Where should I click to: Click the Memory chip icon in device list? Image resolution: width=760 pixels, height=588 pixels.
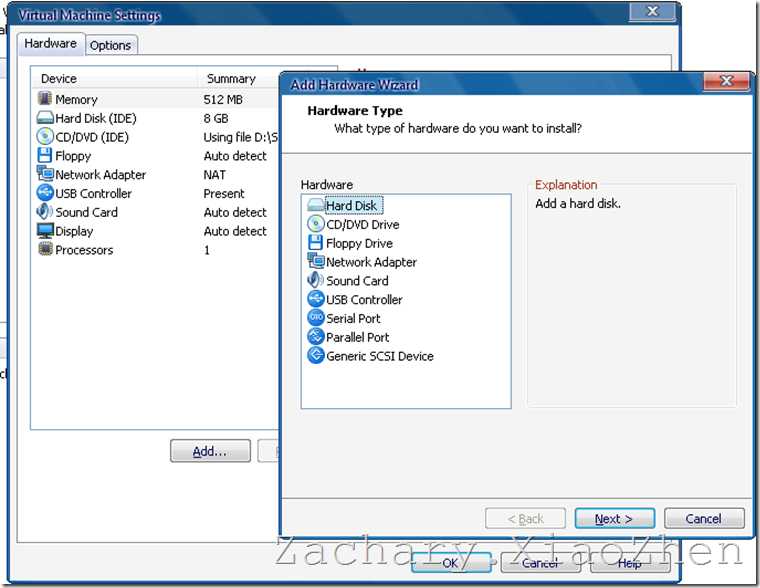click(x=45, y=98)
